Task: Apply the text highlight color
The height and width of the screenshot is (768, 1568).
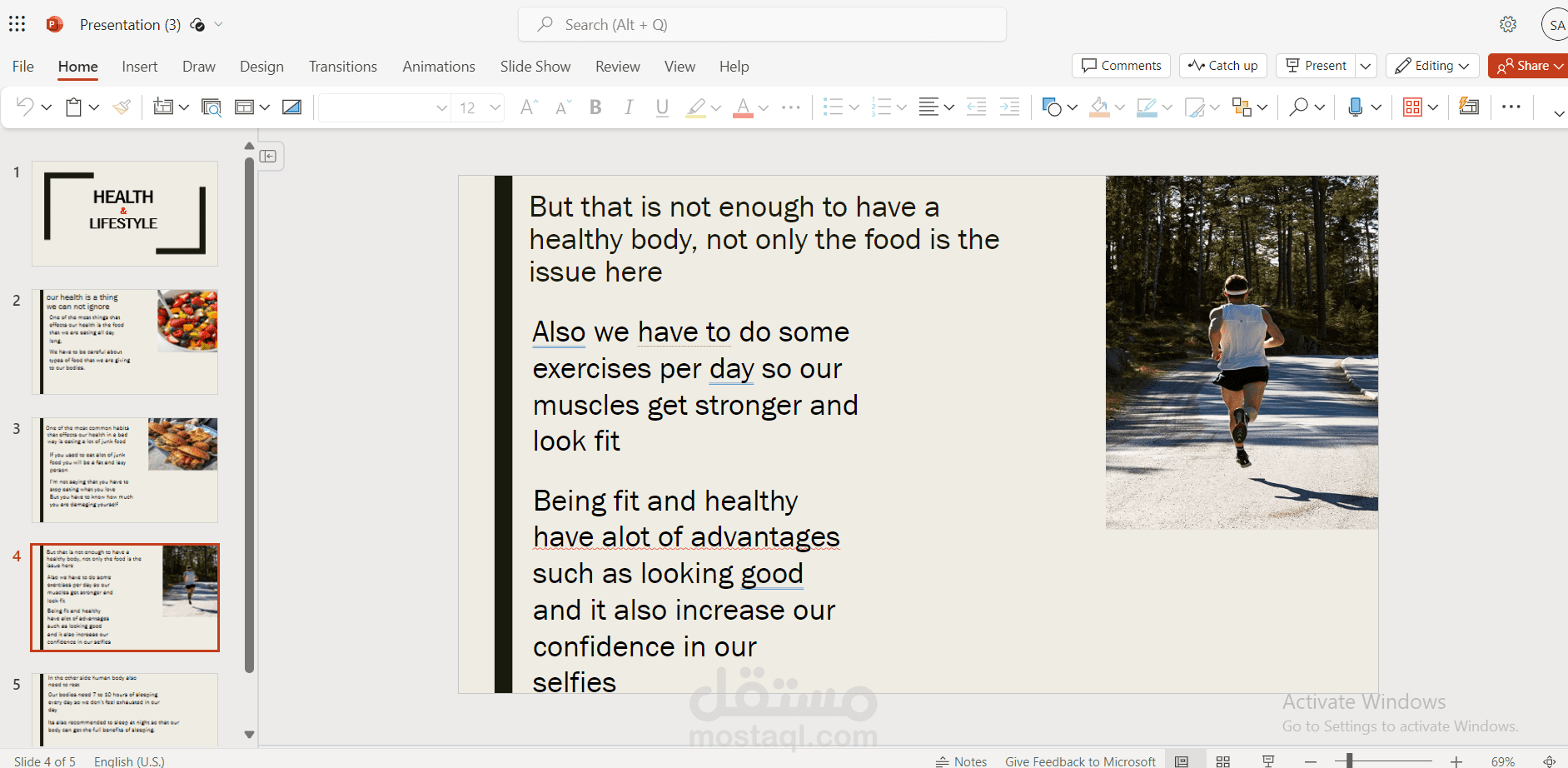Action: coord(696,107)
